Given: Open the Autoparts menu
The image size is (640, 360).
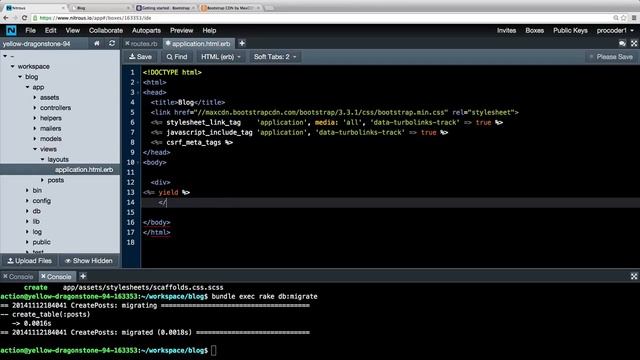Looking at the screenshot, I should (146, 31).
